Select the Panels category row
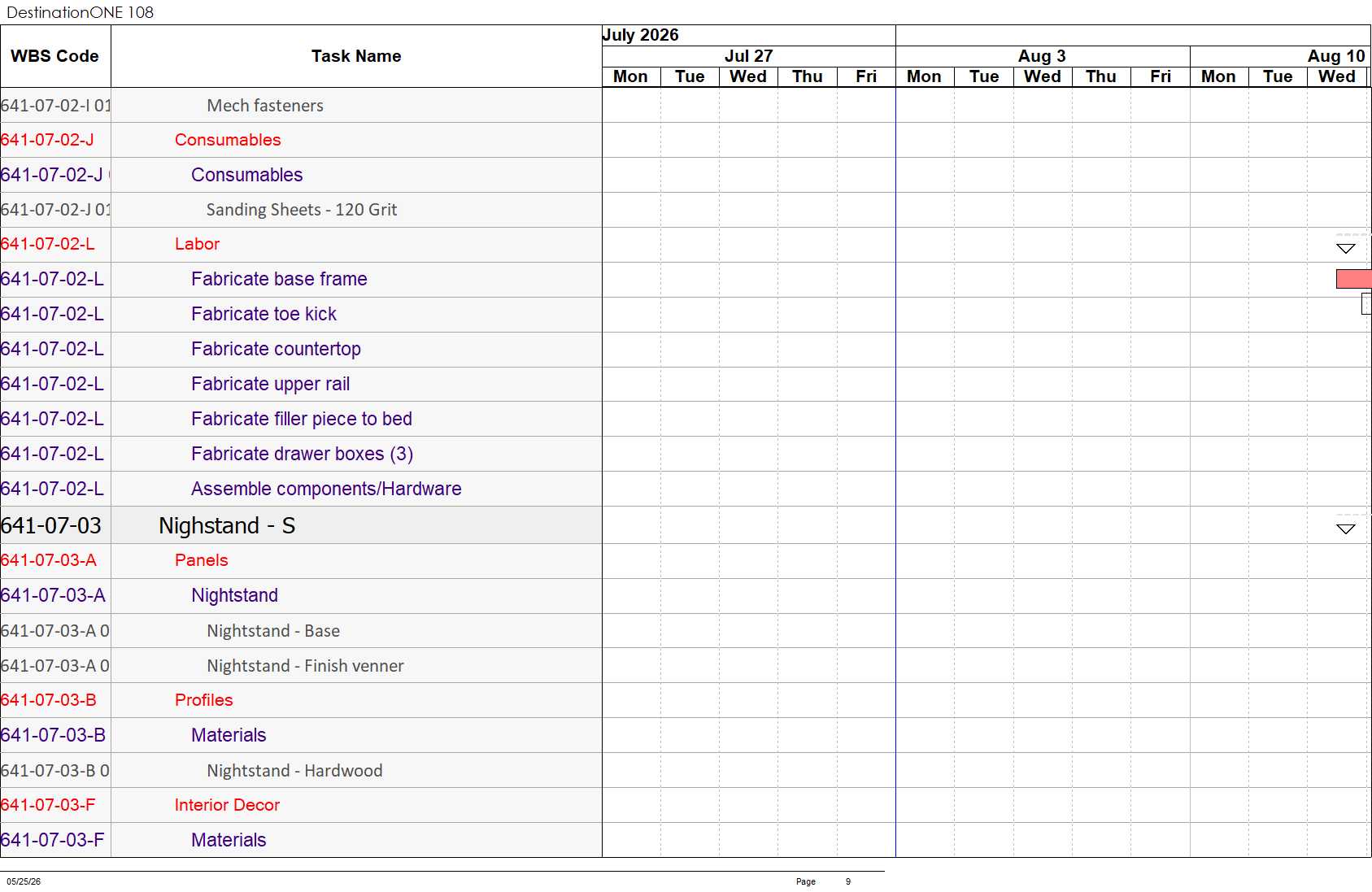 [x=301, y=560]
